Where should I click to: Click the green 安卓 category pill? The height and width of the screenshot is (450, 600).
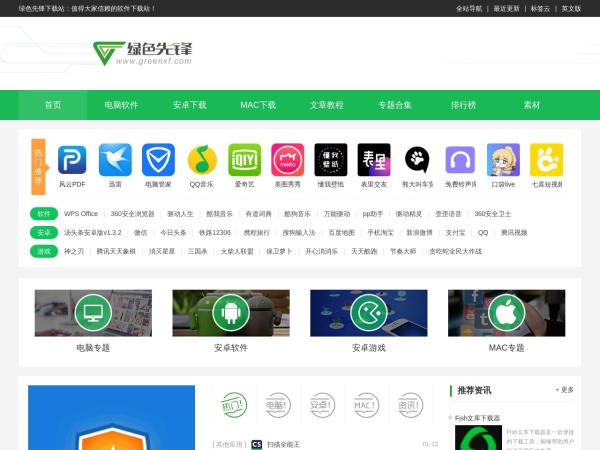tap(44, 233)
